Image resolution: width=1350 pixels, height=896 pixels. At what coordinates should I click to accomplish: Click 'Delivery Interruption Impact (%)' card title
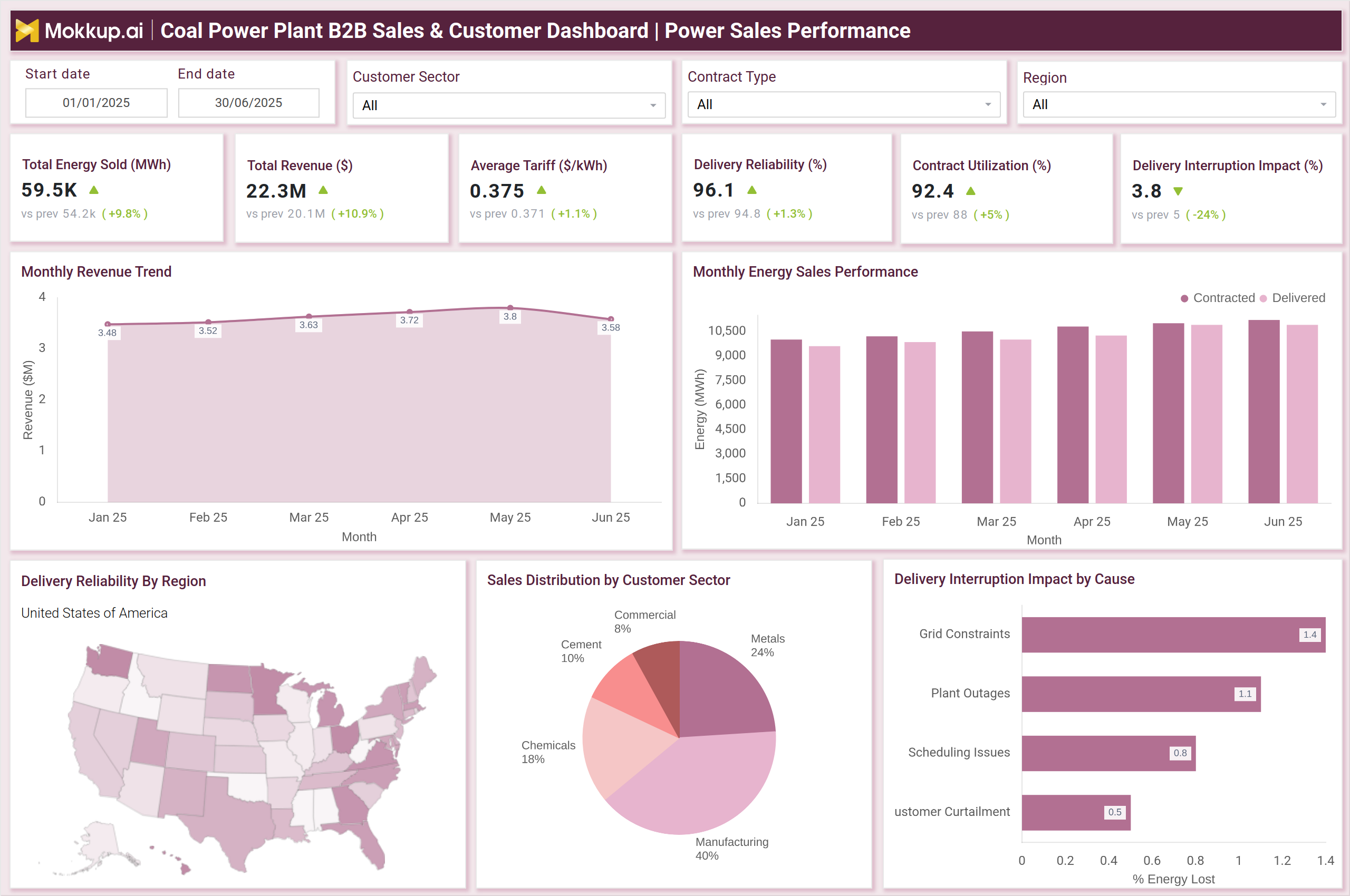1227,165
